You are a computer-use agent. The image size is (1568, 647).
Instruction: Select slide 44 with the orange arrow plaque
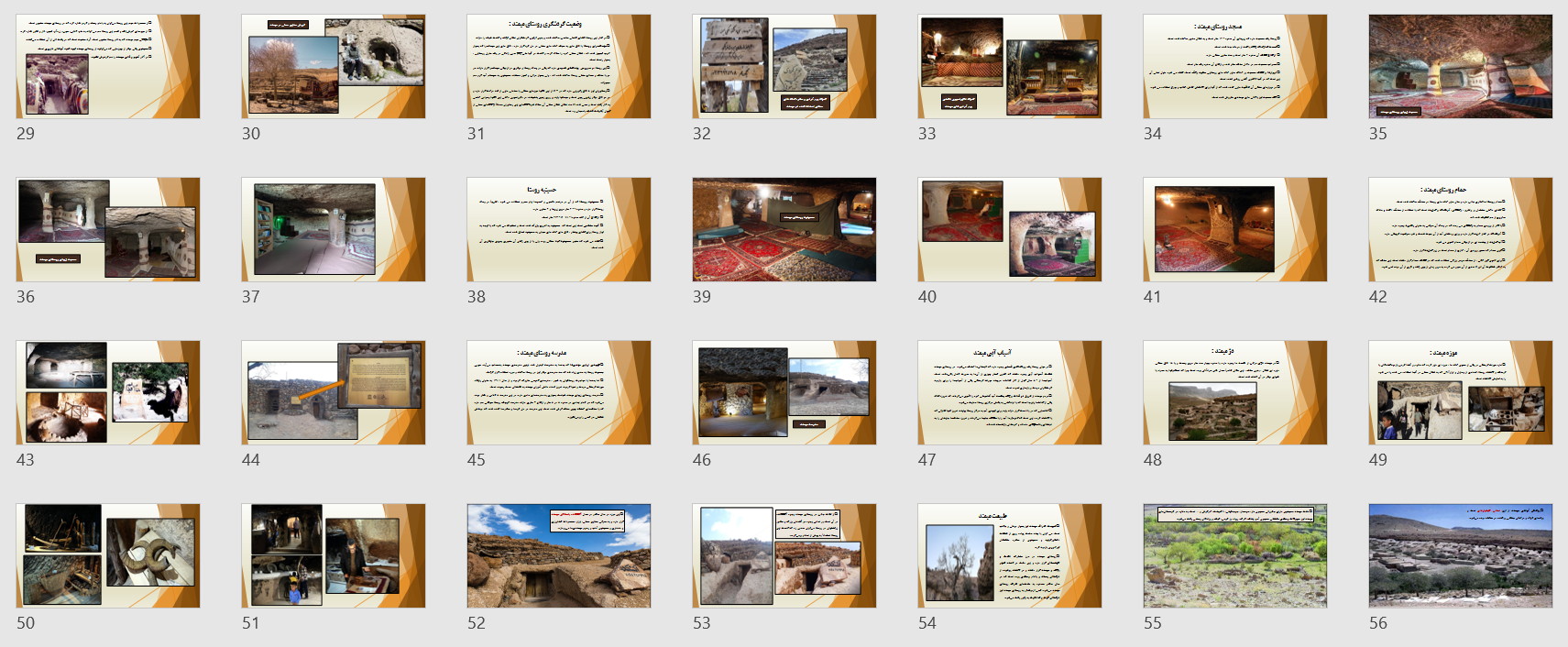tap(334, 392)
